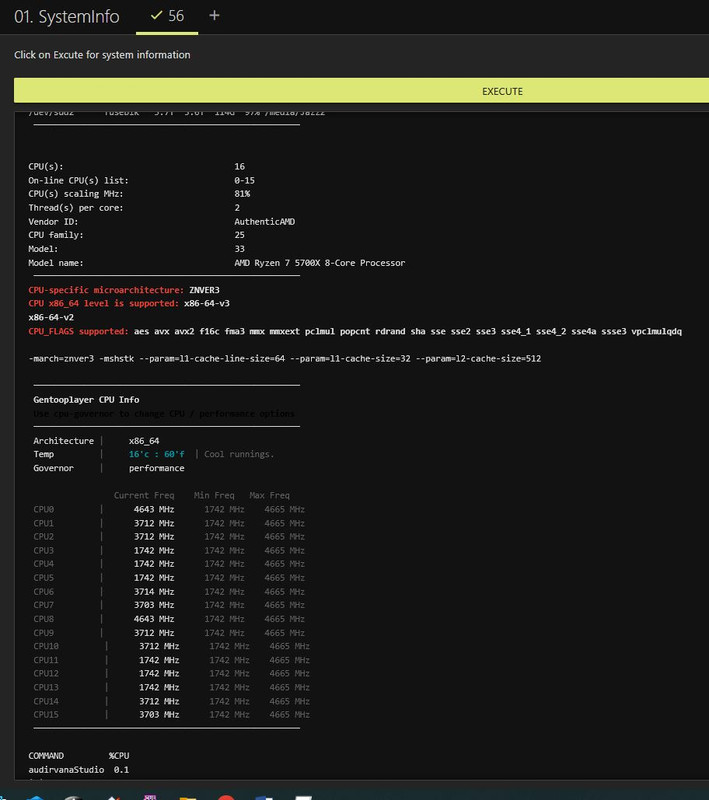Click the red 'CPU-specific microarchitecture:' label
This screenshot has height=800, width=709.
pos(106,290)
